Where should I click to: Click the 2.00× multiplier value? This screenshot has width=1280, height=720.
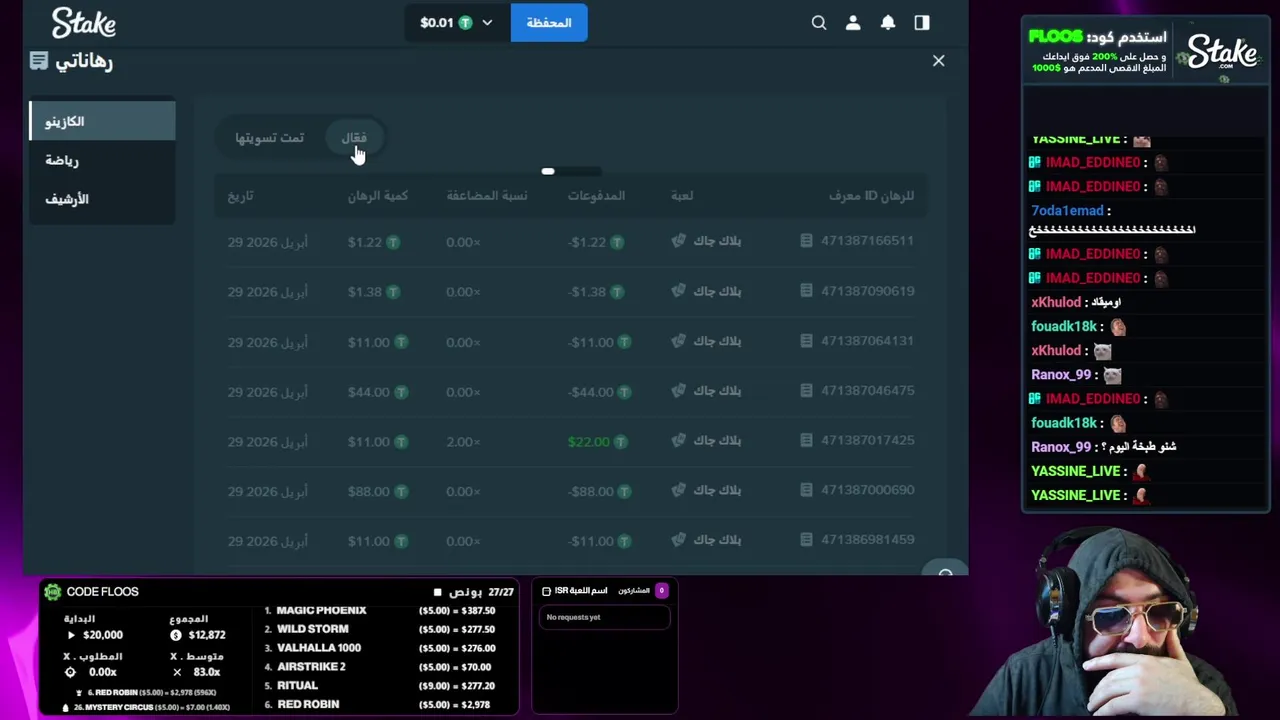[464, 442]
